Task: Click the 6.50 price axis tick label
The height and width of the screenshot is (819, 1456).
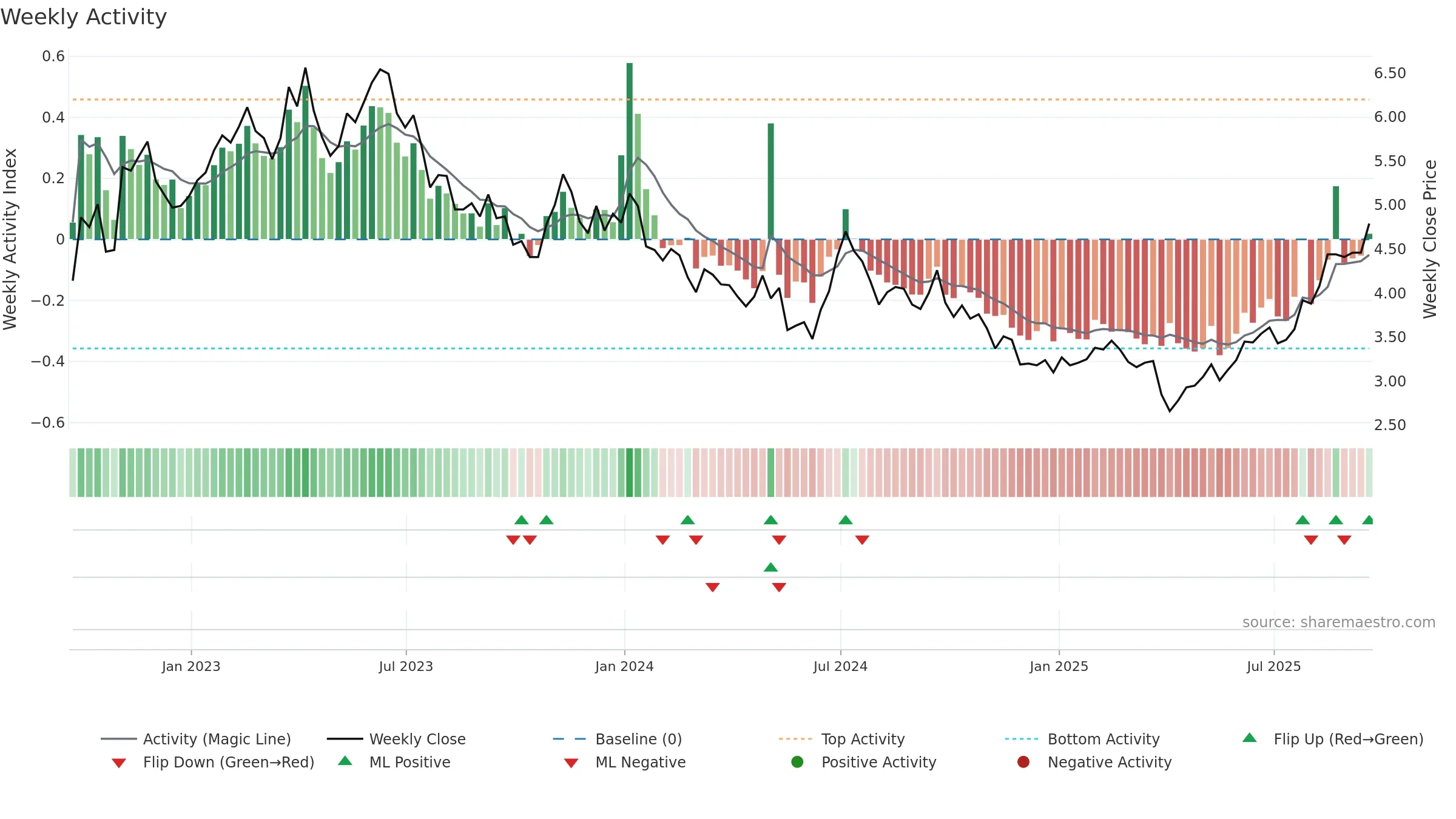Action: coord(1390,73)
